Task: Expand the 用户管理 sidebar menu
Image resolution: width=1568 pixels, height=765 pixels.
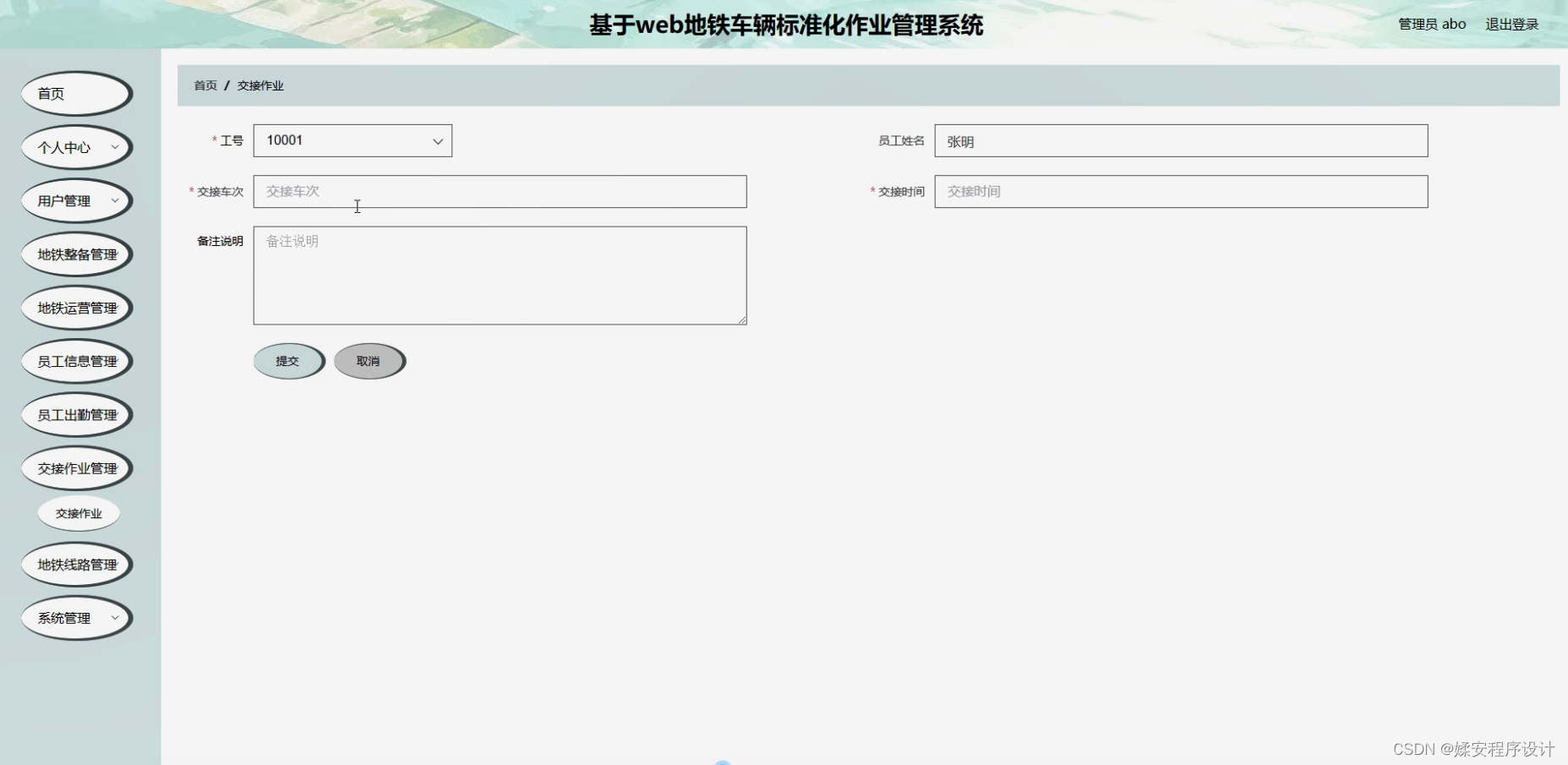Action: tap(76, 200)
